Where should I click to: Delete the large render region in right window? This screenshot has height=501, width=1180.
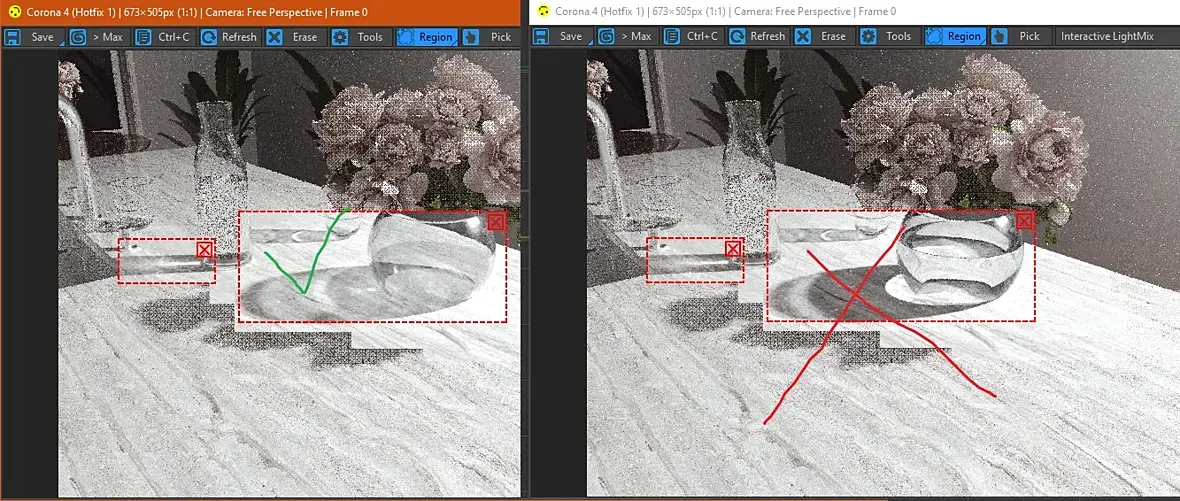click(x=1023, y=220)
